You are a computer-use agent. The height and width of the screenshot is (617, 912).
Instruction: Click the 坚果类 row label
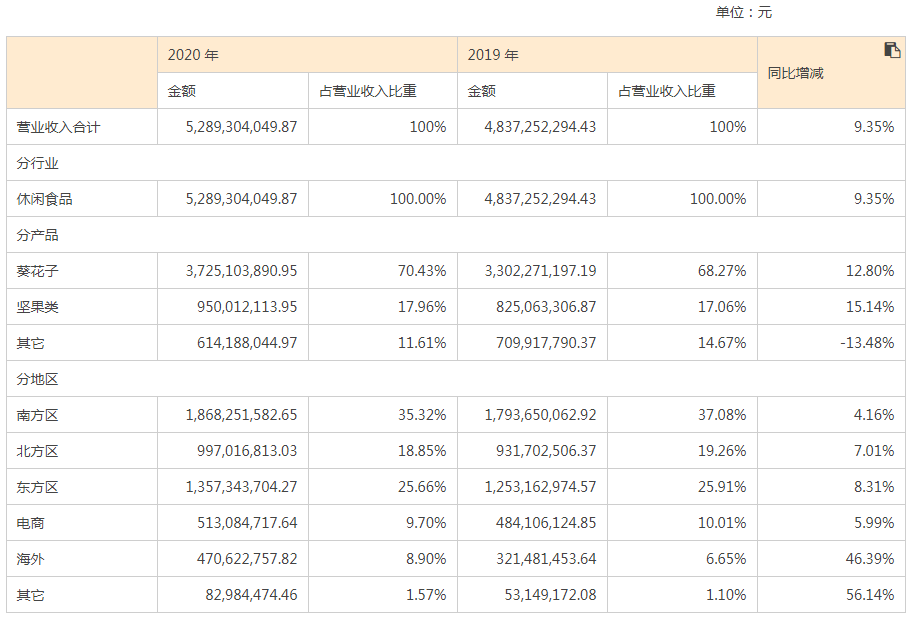pyautogui.click(x=38, y=307)
